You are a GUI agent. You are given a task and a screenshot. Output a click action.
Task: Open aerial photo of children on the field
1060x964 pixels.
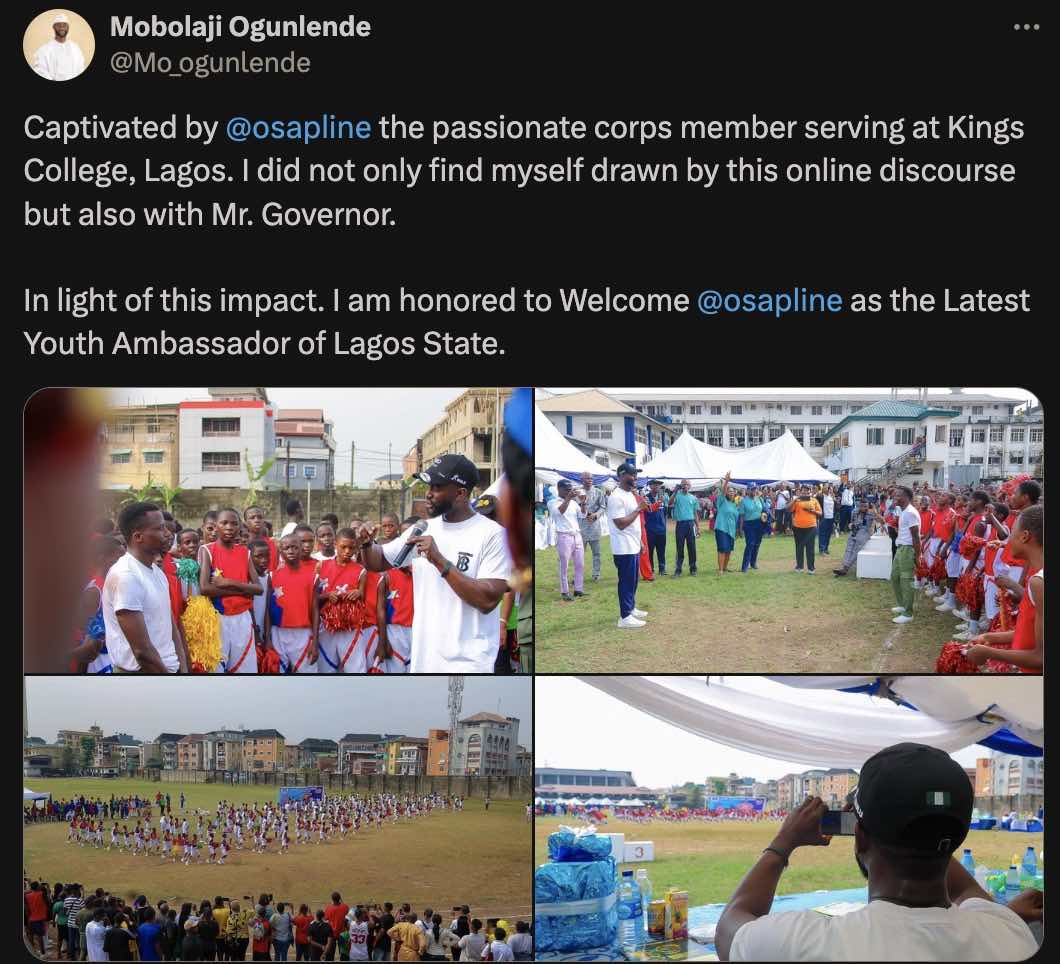[x=278, y=818]
